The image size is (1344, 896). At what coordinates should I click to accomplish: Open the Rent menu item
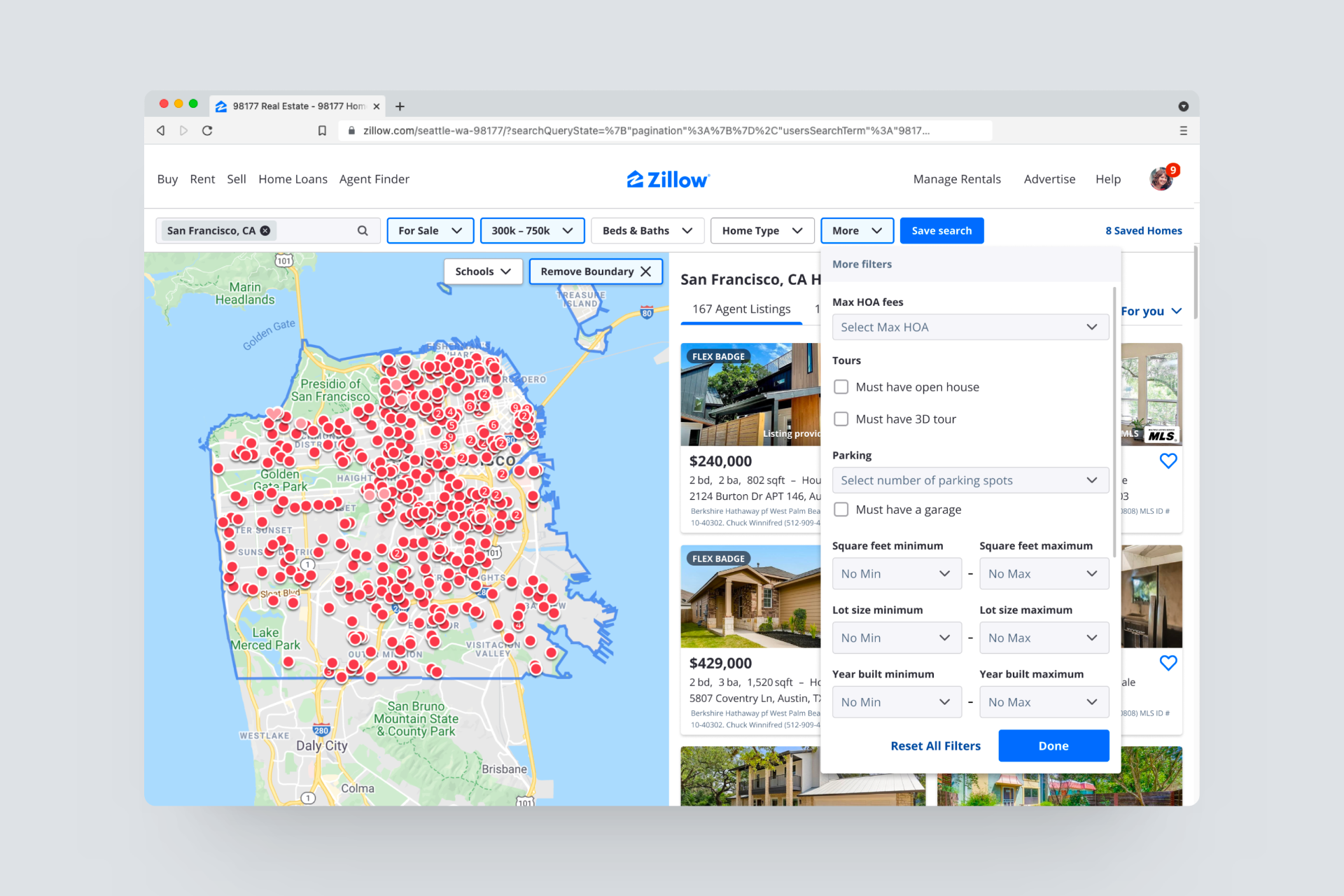(202, 179)
